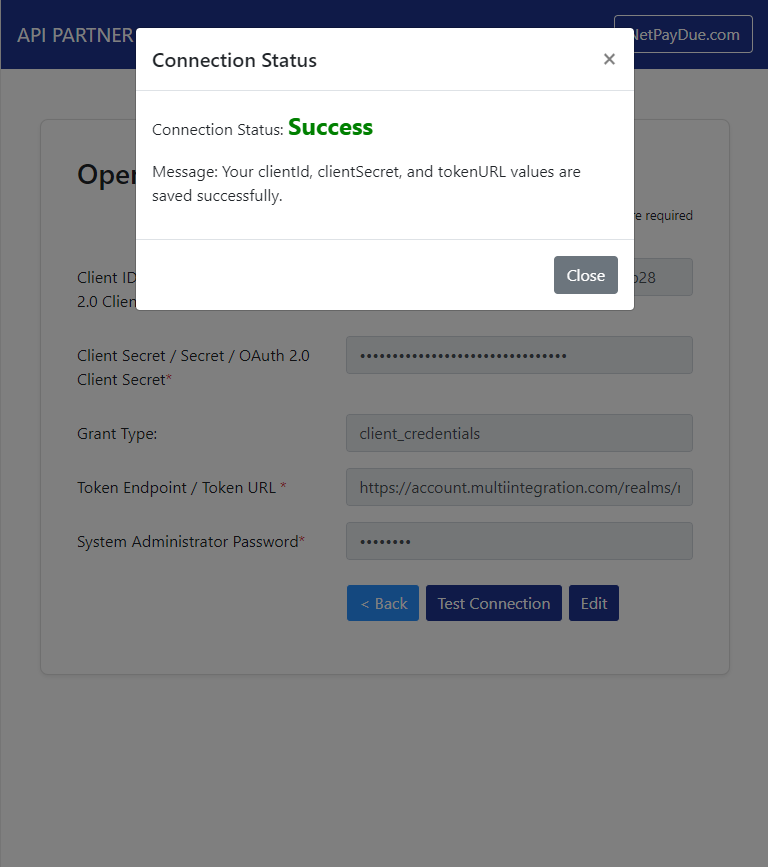Select the Token Endpoint URL field
Screen dimensions: 768x867
click(519, 487)
